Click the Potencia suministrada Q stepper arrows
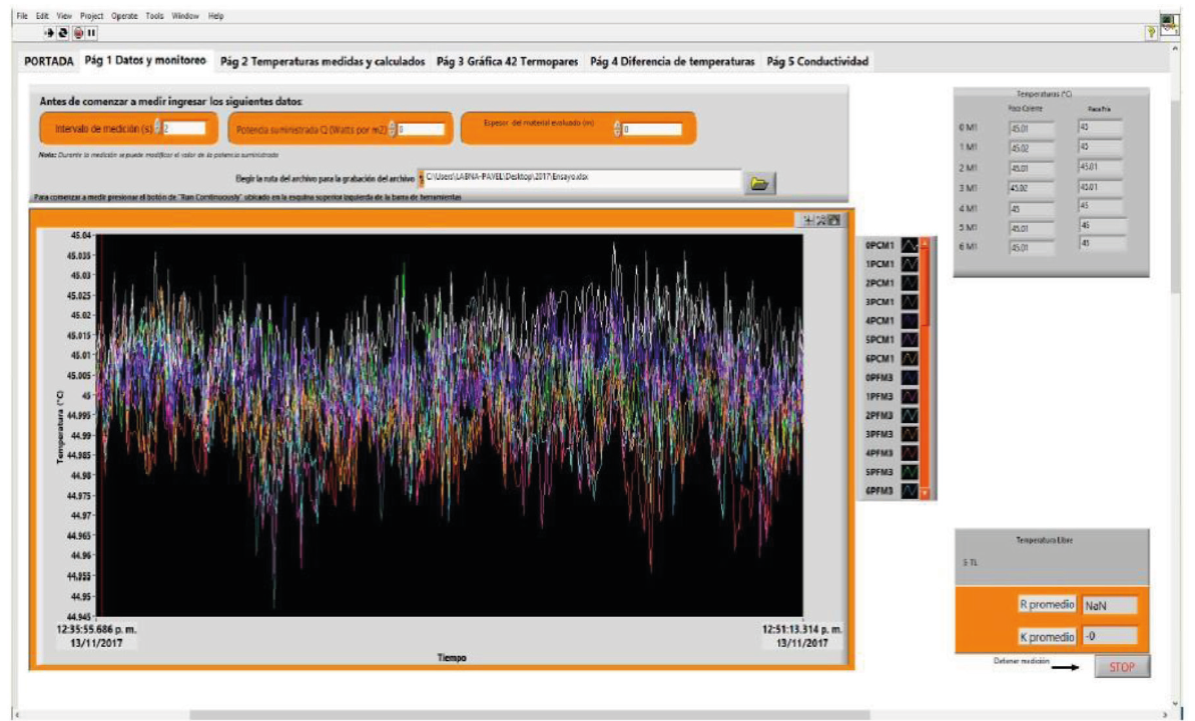The image size is (1195, 721). click(392, 129)
